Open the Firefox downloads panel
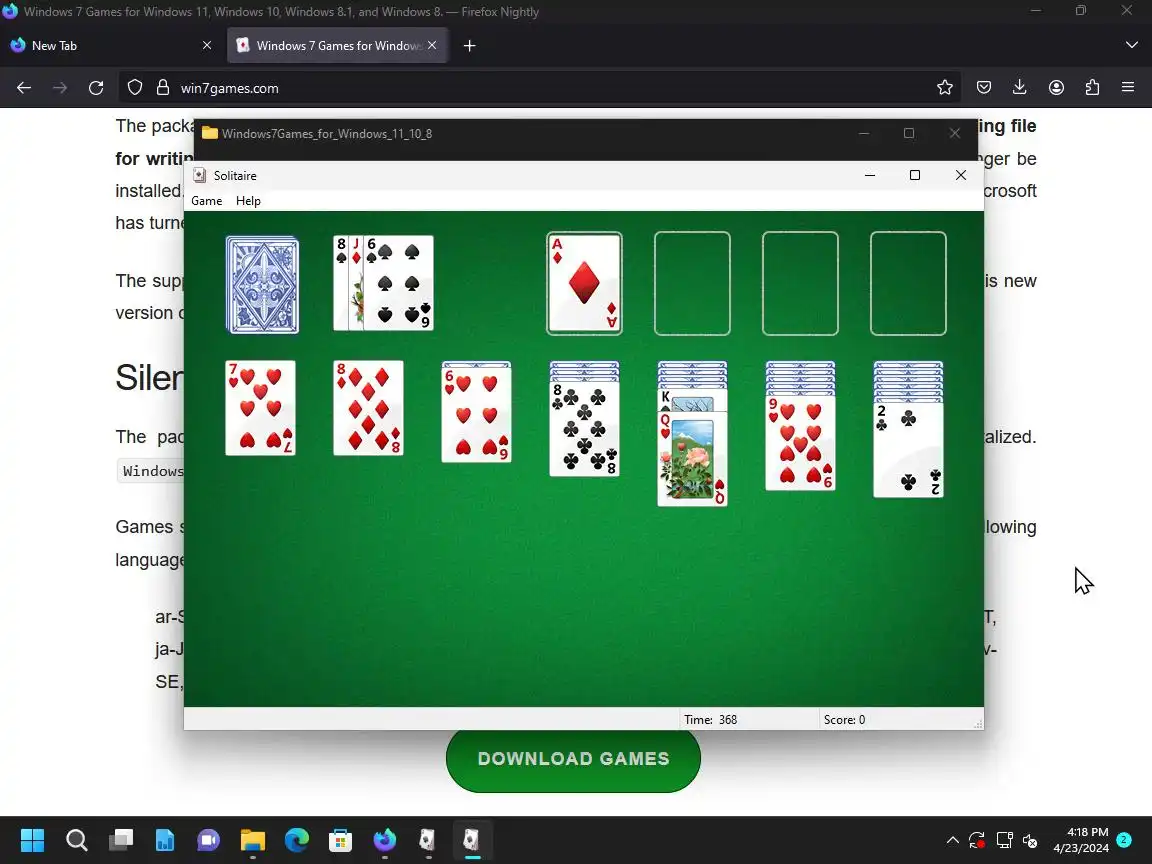The image size is (1152, 864). (x=1020, y=88)
